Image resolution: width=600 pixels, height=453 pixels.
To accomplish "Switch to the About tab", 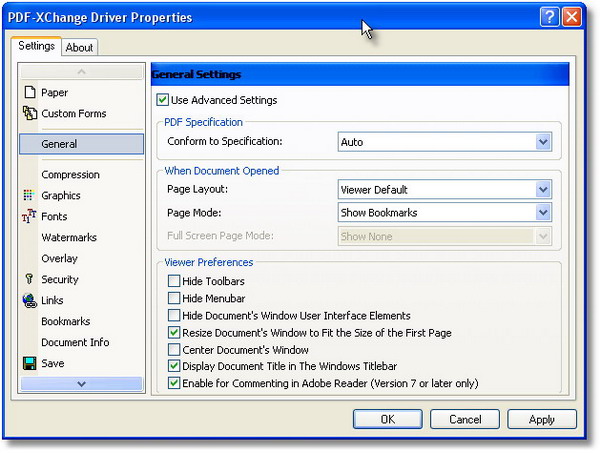I will tap(79, 47).
